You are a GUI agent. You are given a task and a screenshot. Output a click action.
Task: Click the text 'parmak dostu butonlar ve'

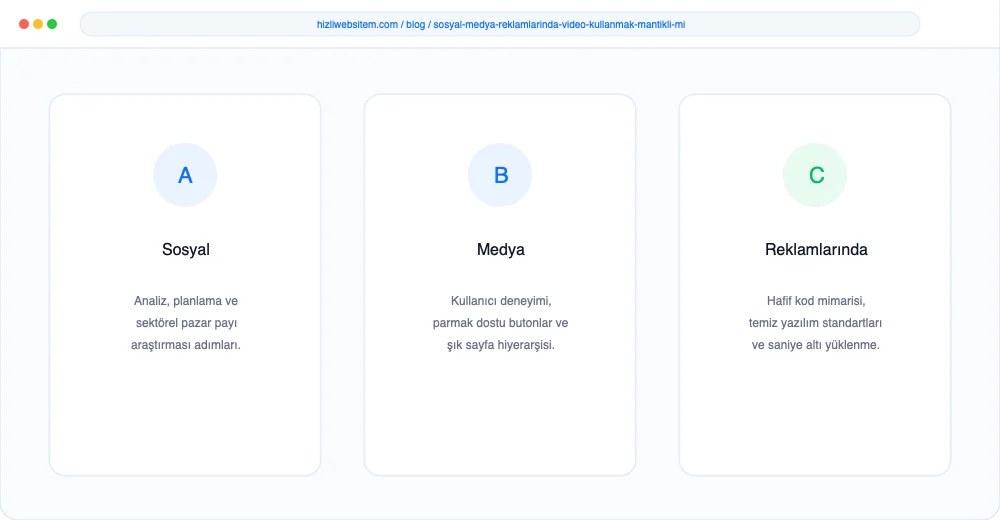[500, 323]
